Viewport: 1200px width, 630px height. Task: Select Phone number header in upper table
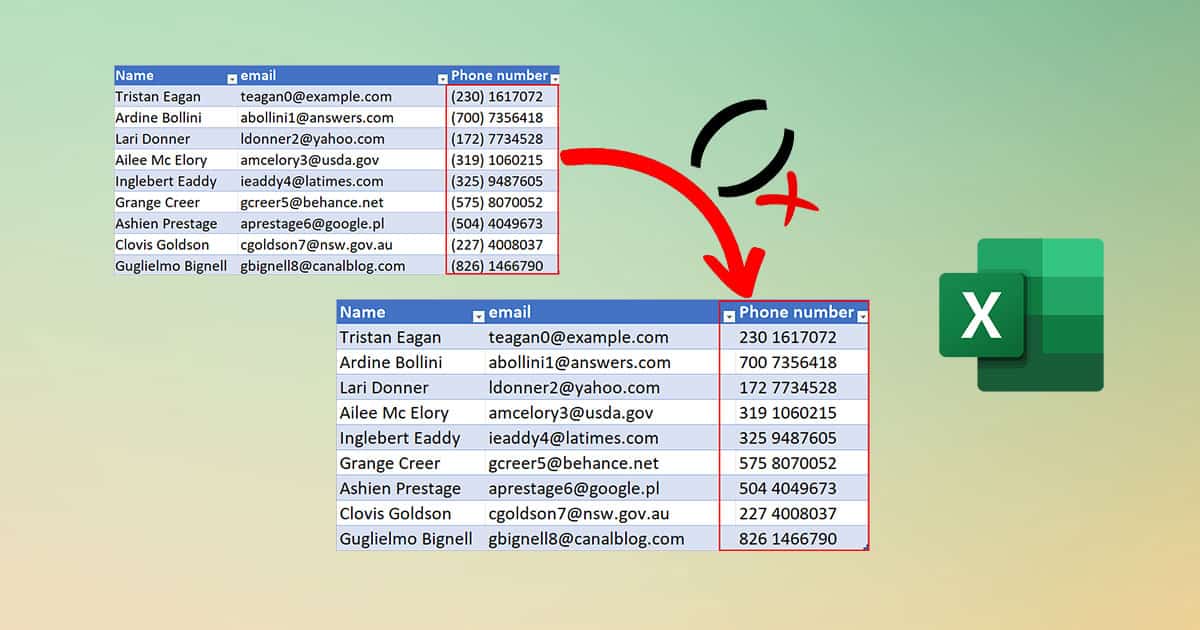coord(503,75)
